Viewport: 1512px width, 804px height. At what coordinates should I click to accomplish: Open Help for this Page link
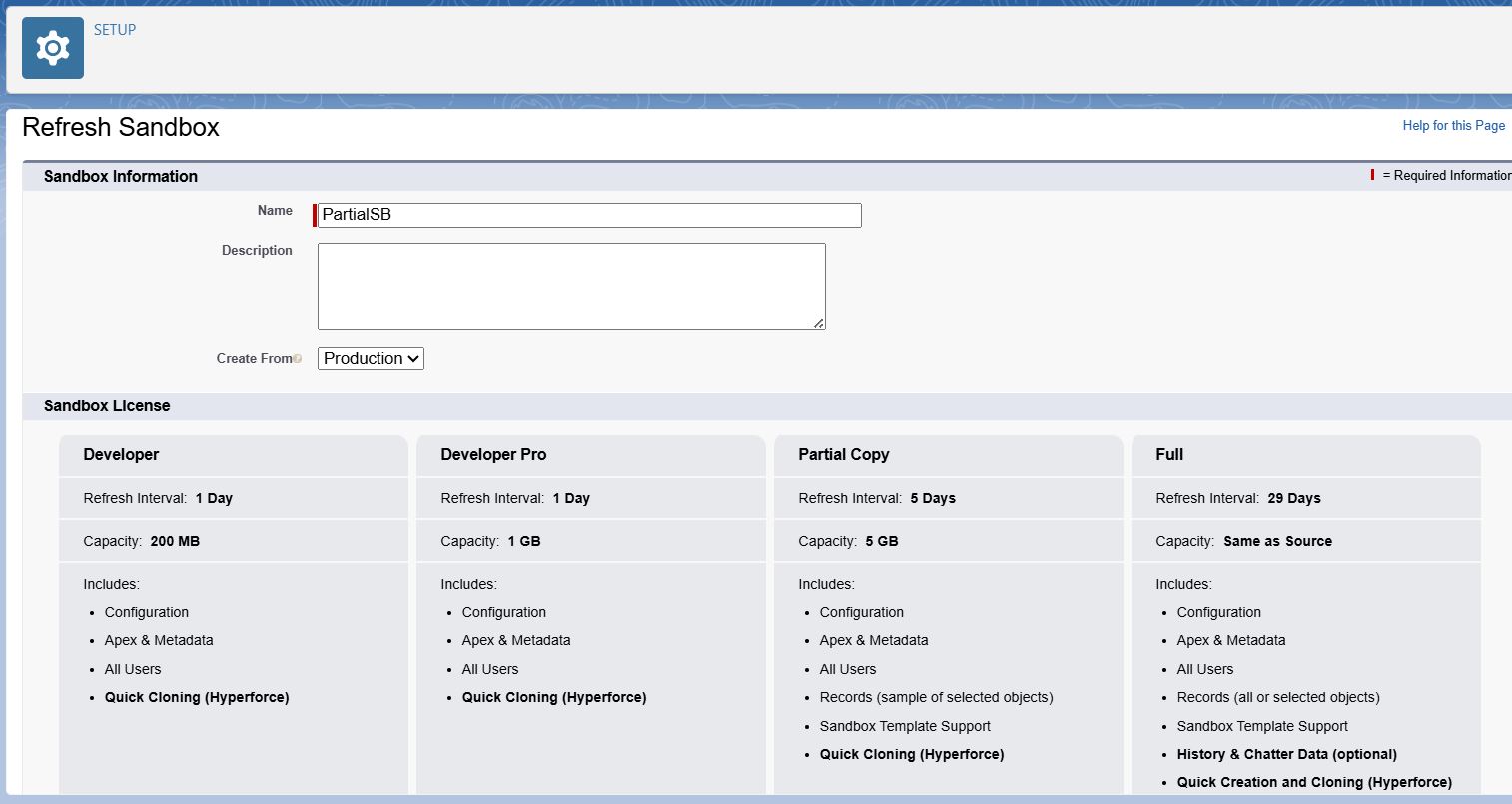click(1453, 125)
